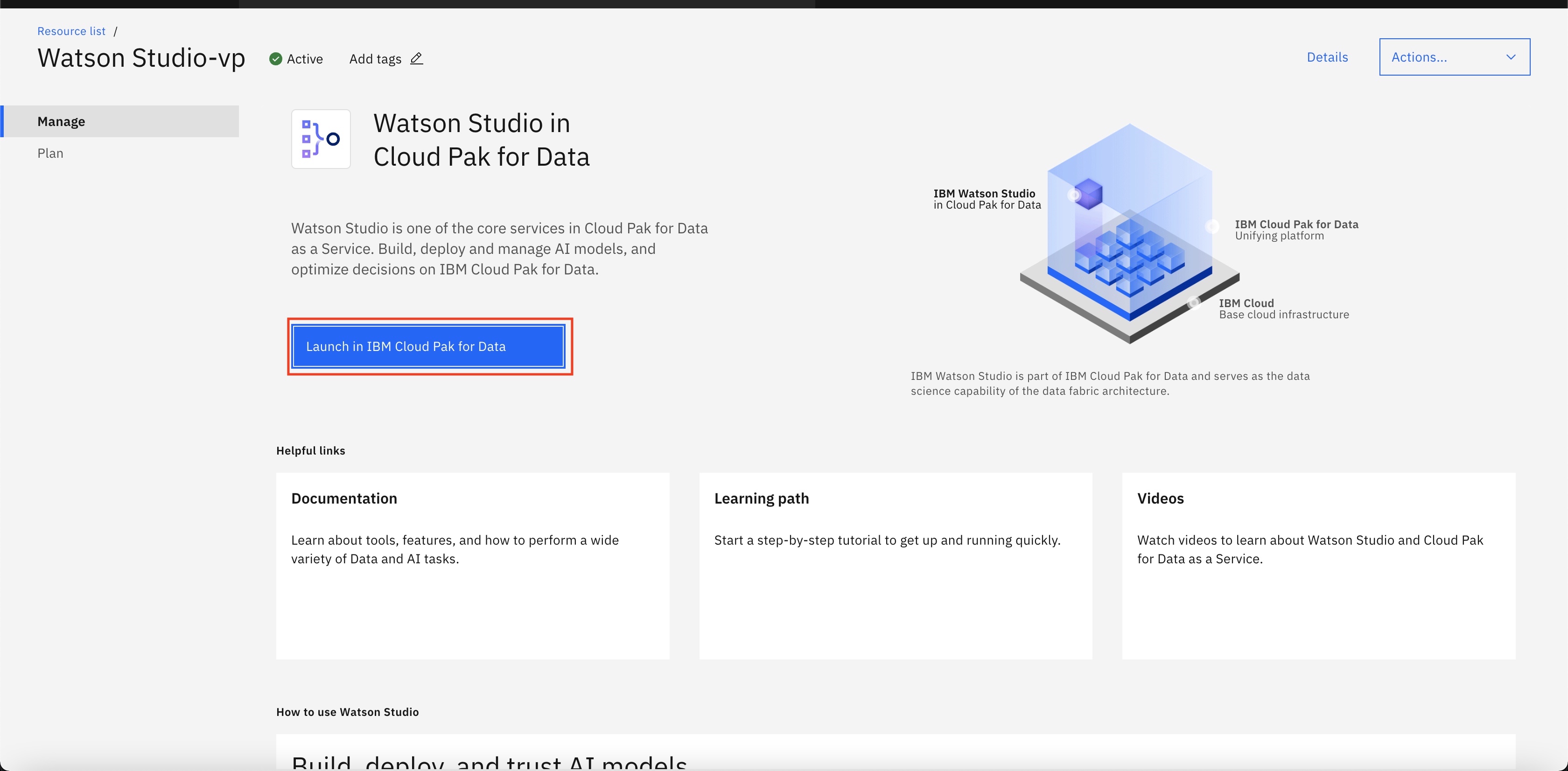Open the Documentation helpful link card
This screenshot has height=771, width=1568.
(x=472, y=565)
